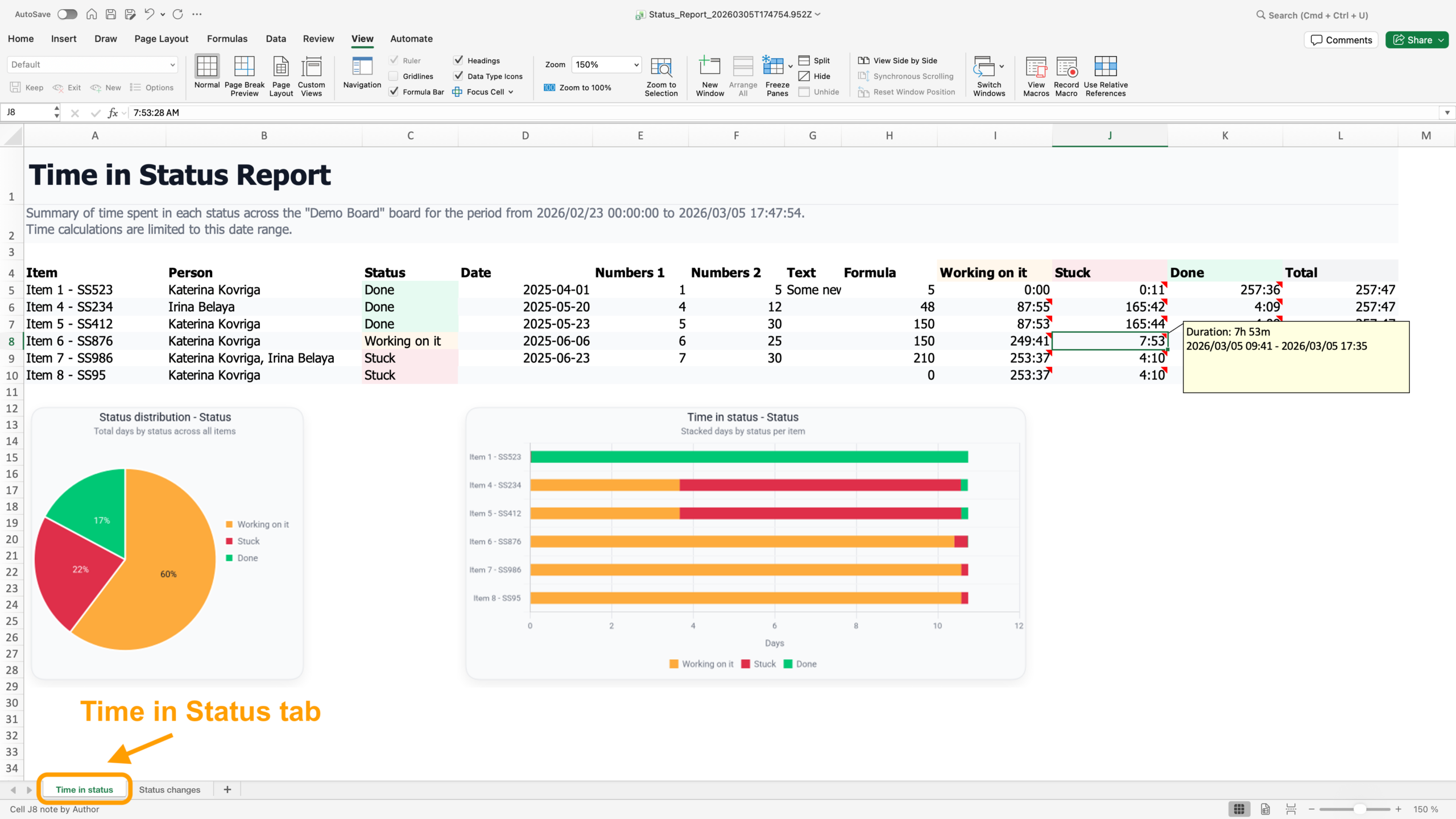Viewport: 1456px width, 819px height.
Task: Open the Focus Cell options chevron
Action: (x=510, y=92)
